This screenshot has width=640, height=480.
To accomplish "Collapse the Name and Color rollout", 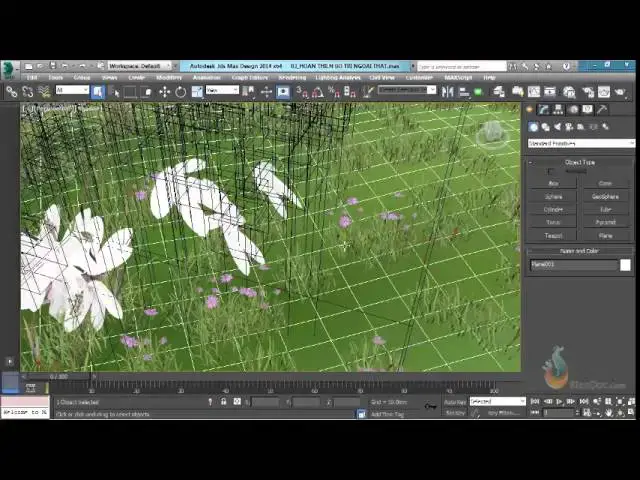I will 580,251.
